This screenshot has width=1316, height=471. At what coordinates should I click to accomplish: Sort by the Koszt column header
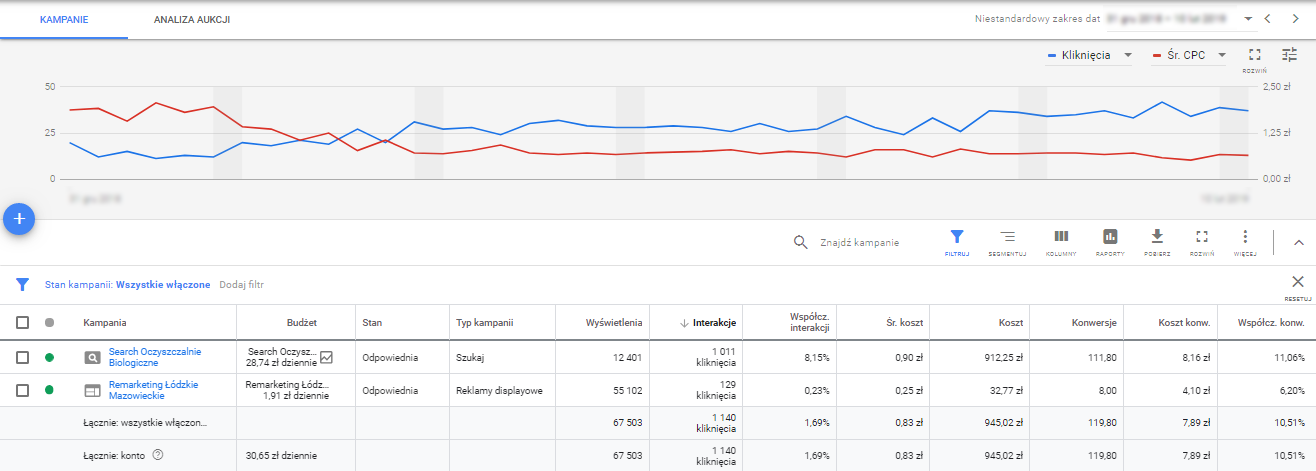point(1011,322)
